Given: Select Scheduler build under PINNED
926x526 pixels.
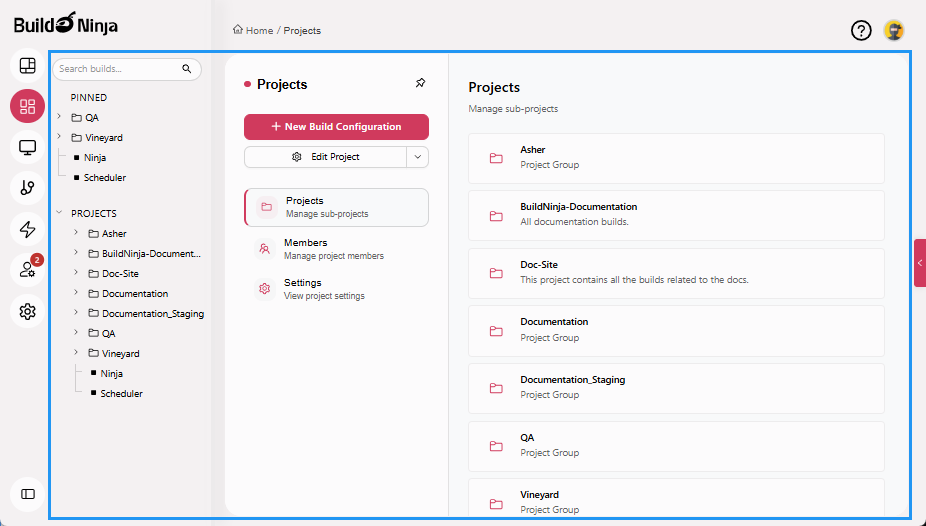Looking at the screenshot, I should [x=105, y=178].
